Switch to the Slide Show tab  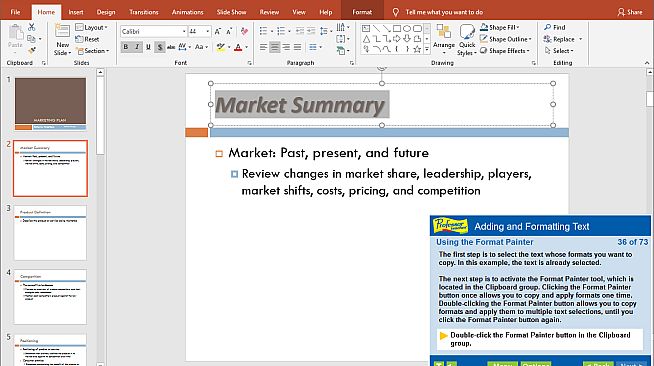231,12
